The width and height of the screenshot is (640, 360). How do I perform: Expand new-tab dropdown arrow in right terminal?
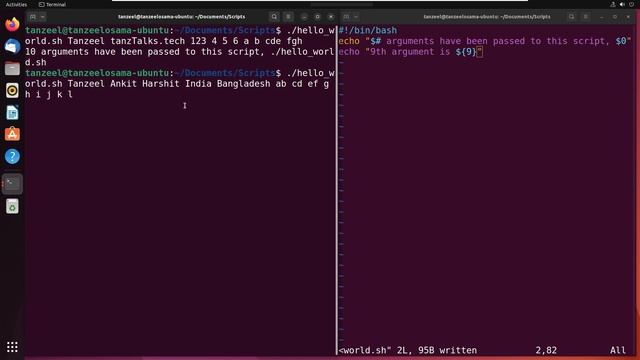click(x=356, y=17)
